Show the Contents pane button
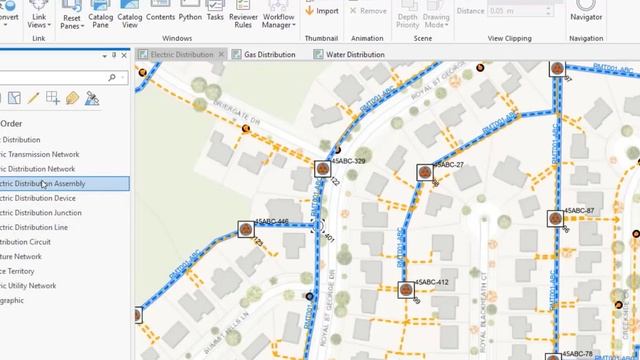This screenshot has width=640, height=360. 160,11
